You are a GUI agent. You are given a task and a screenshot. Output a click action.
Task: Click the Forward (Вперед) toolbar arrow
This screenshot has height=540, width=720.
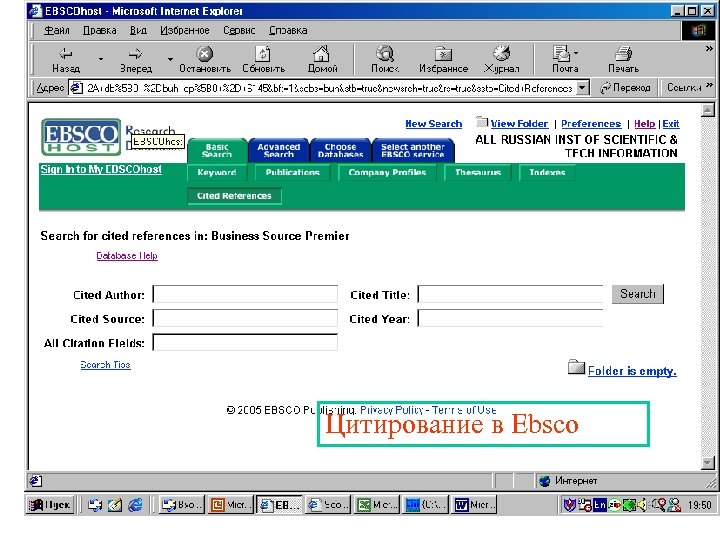click(x=135, y=60)
